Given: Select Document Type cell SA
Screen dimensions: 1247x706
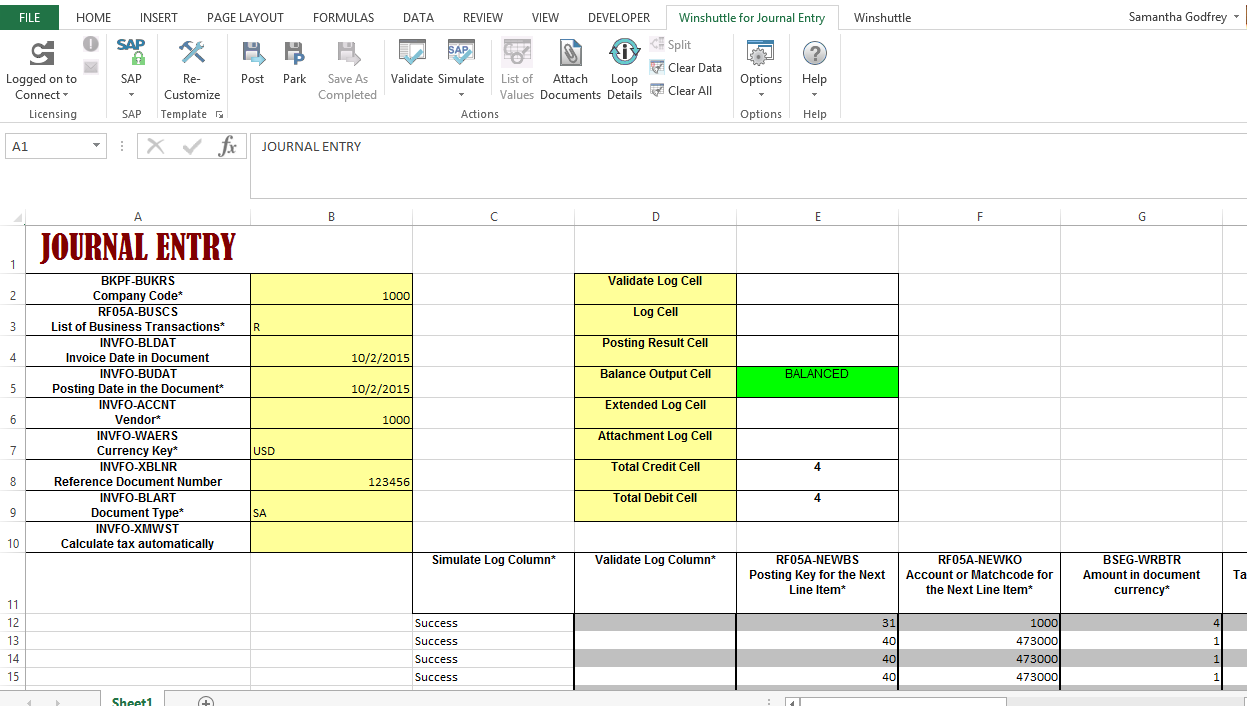Looking at the screenshot, I should (x=331, y=506).
